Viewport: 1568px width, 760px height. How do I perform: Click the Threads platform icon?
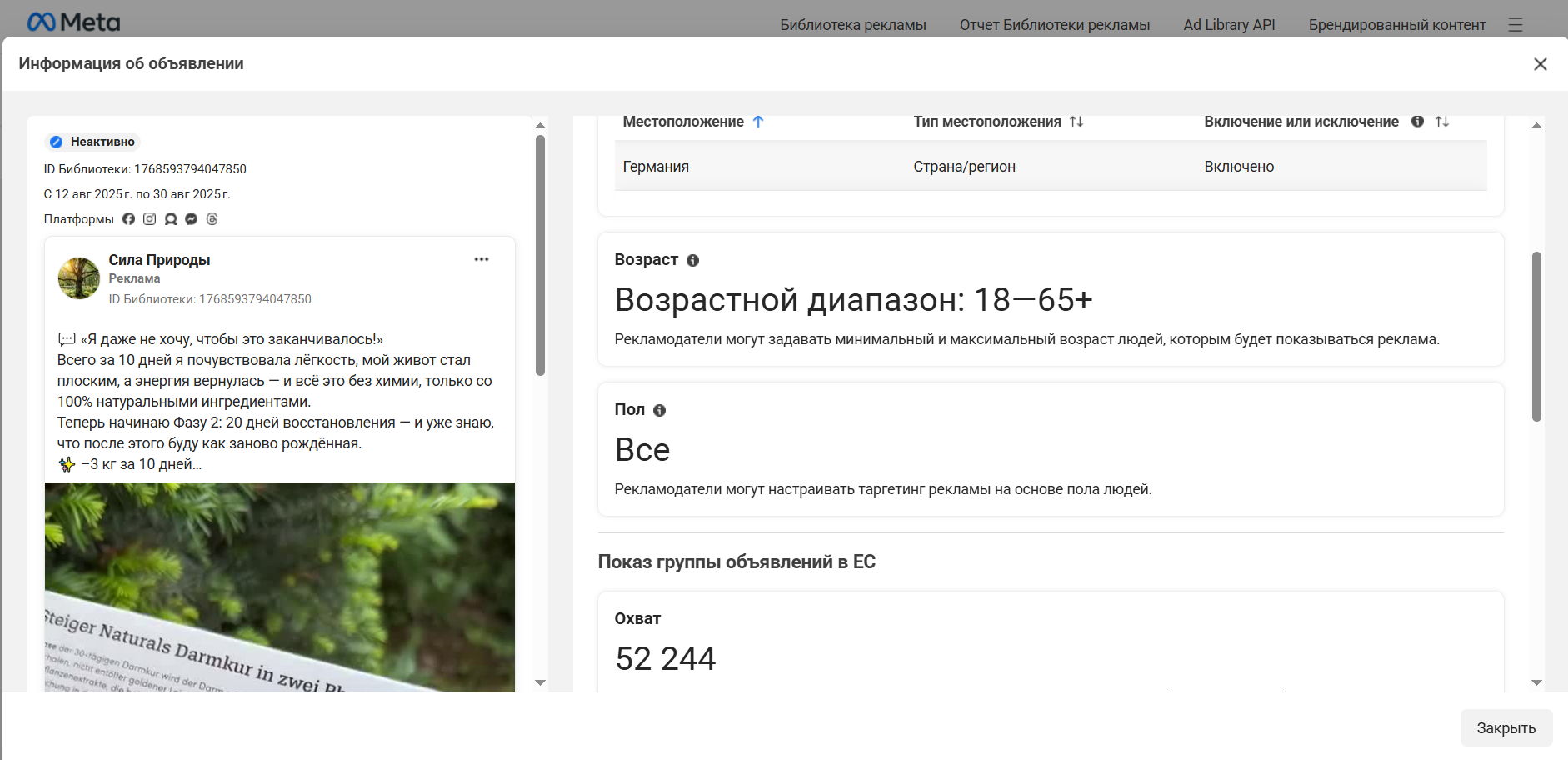pyautogui.click(x=212, y=218)
